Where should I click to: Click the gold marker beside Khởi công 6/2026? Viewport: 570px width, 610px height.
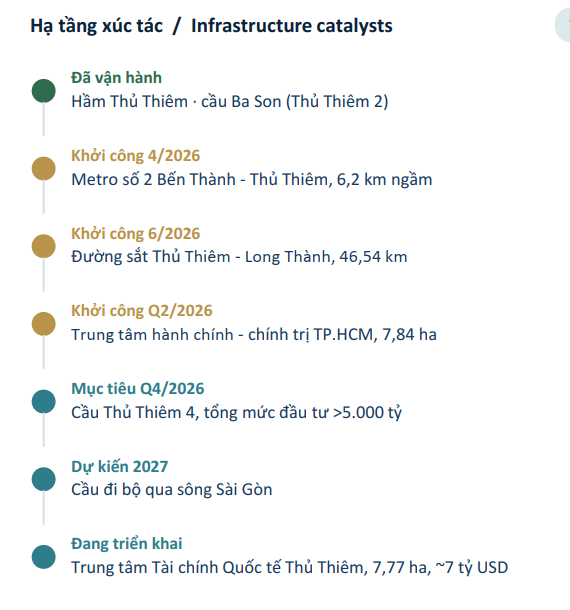tap(44, 246)
